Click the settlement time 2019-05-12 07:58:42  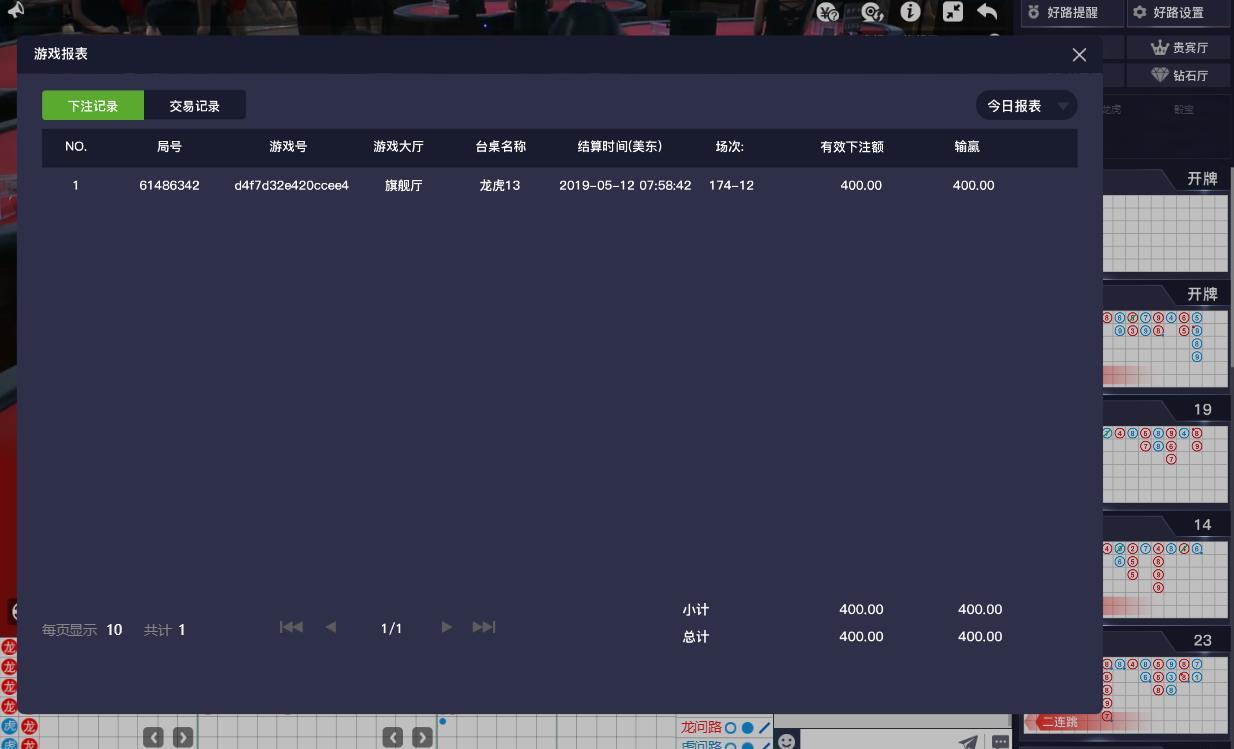coord(625,185)
